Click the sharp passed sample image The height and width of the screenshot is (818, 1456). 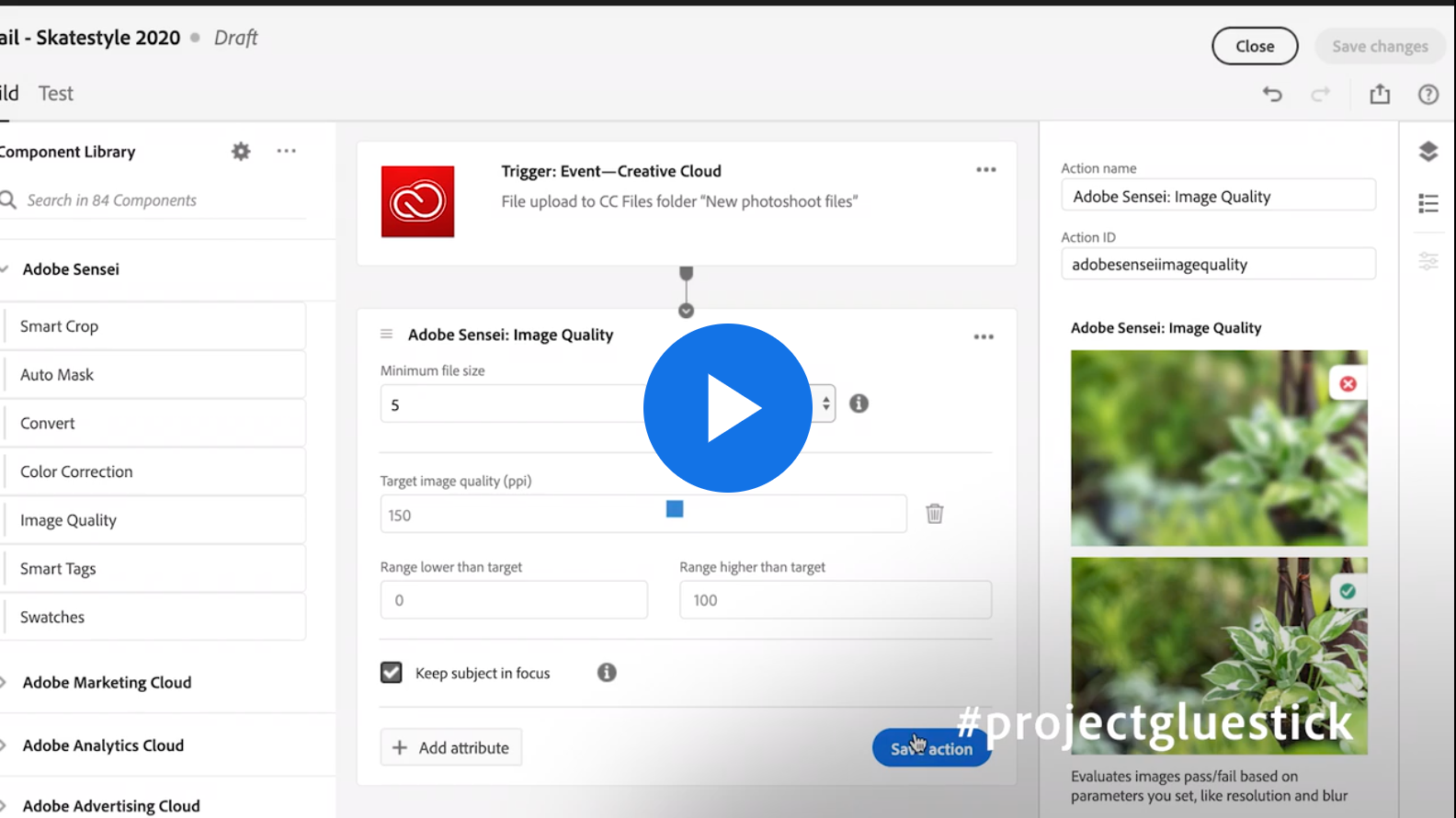click(x=1219, y=656)
